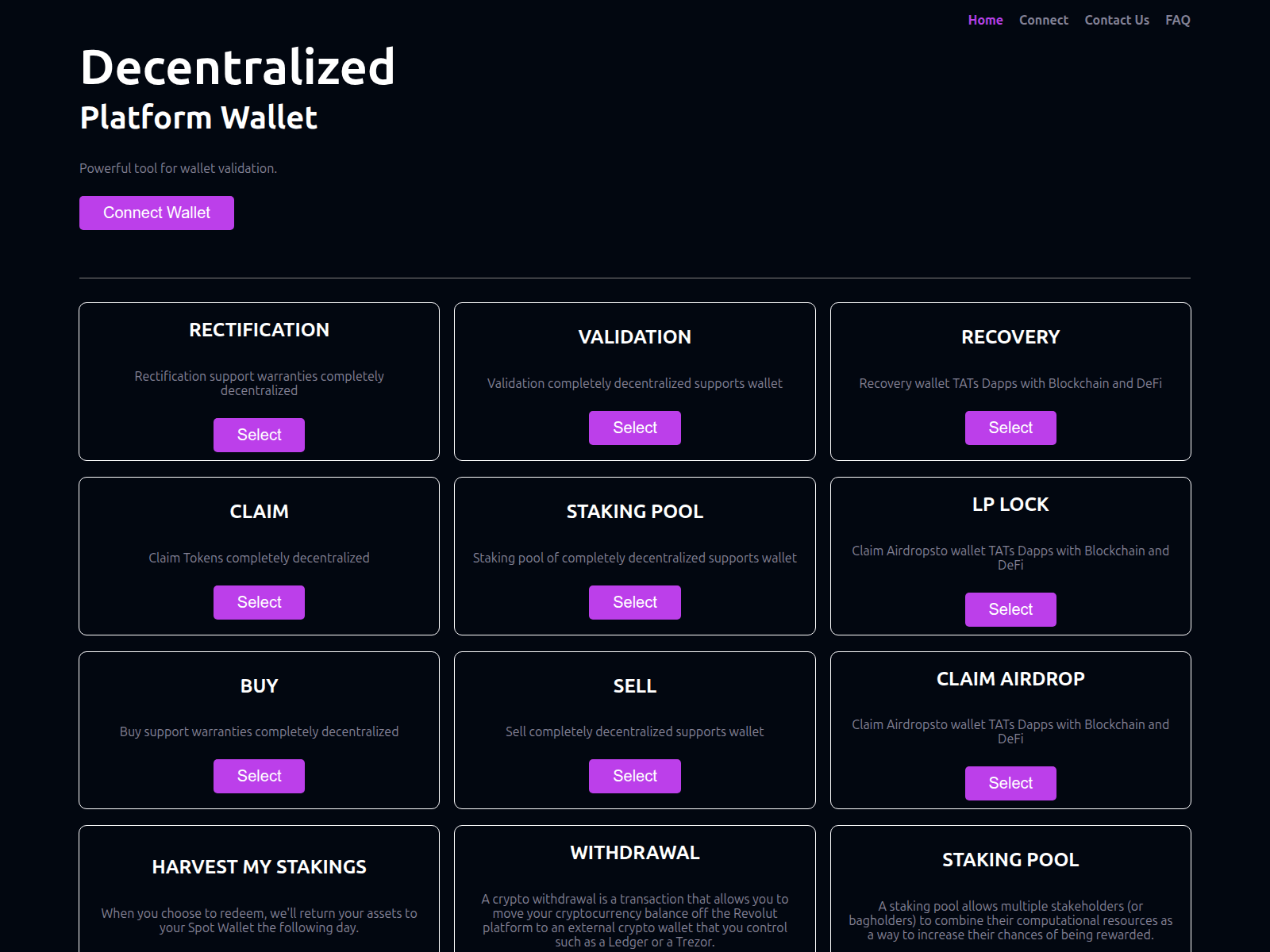Select the LP LOCK service
The image size is (1270, 952).
click(x=1010, y=609)
